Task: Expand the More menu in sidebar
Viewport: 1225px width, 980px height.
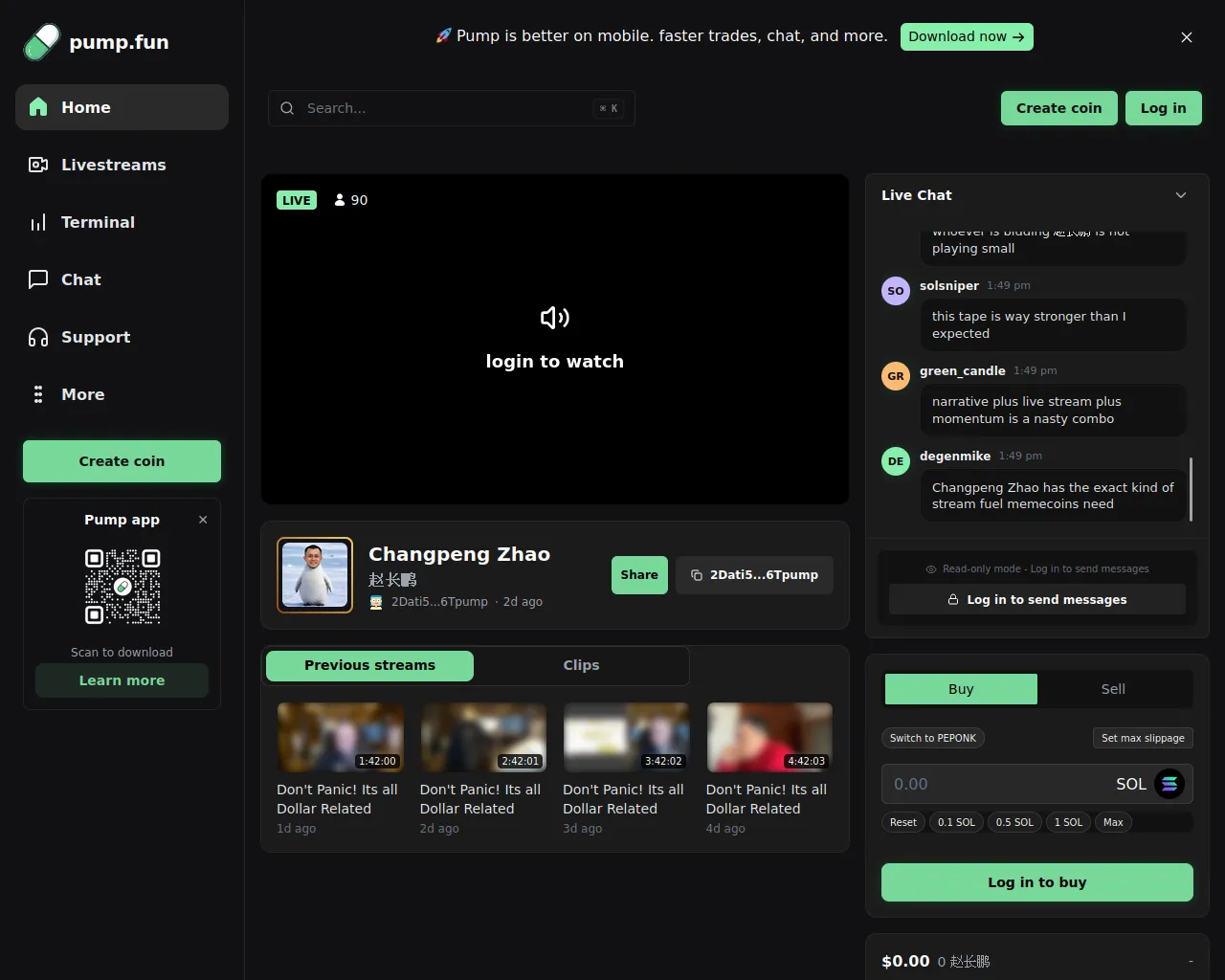Action: (38, 394)
